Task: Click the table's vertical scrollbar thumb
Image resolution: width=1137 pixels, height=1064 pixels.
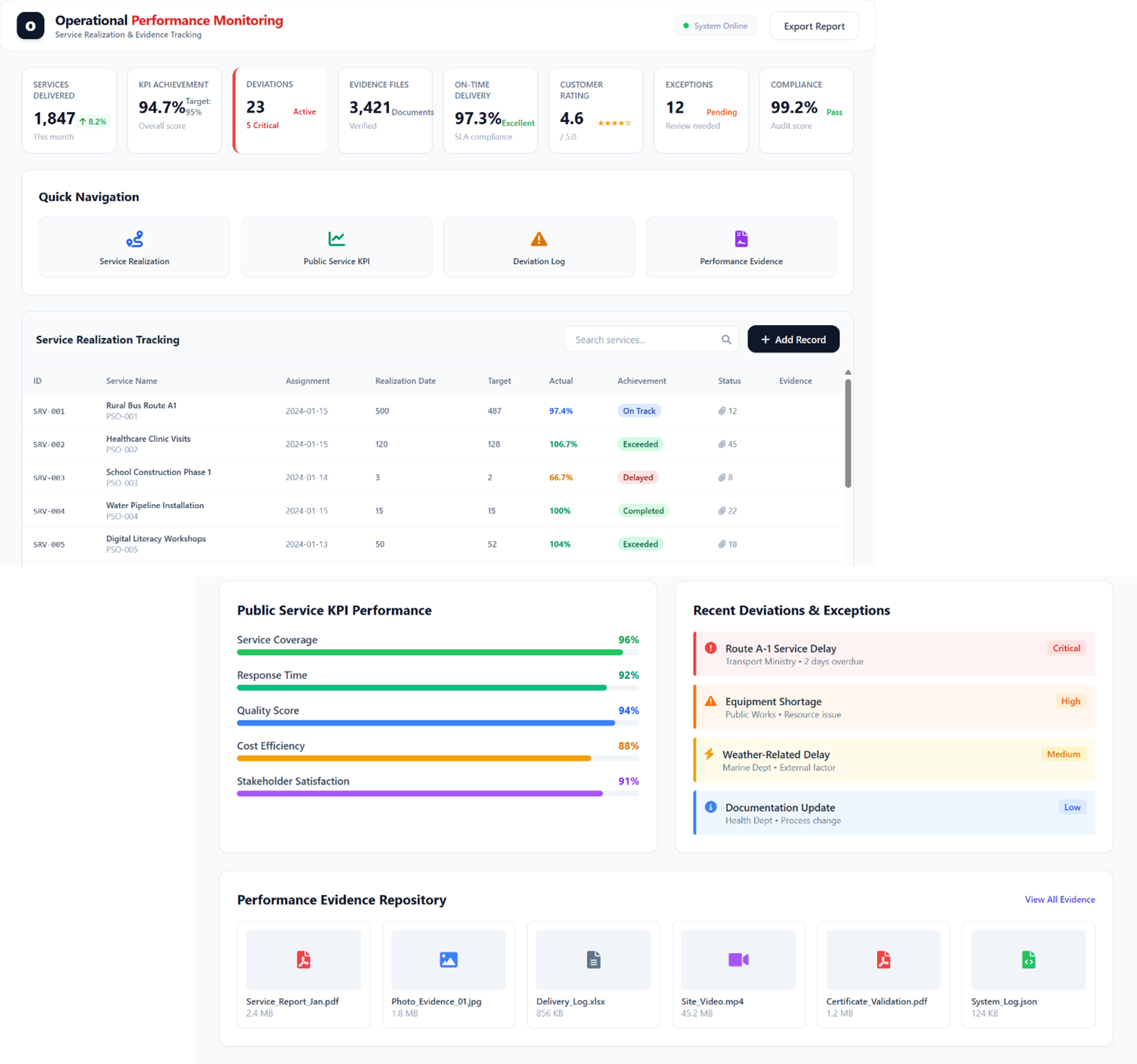Action: click(848, 434)
